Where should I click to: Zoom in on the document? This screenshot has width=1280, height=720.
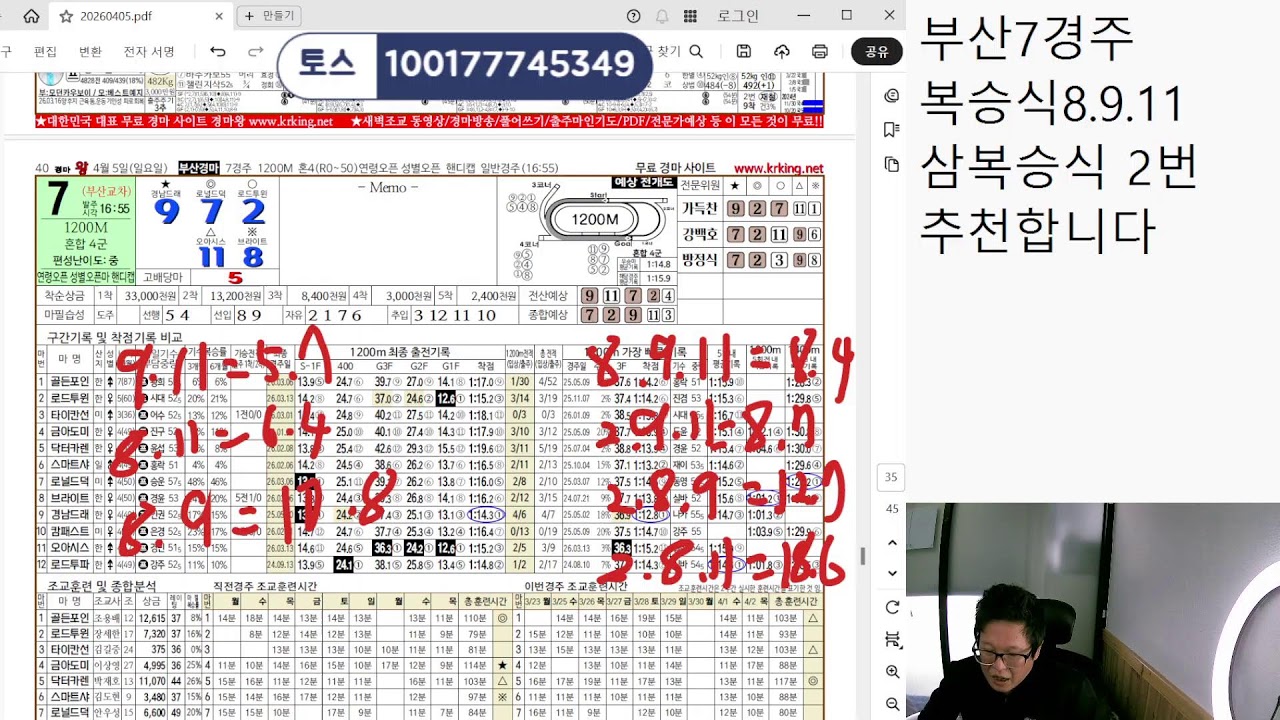click(x=892, y=673)
